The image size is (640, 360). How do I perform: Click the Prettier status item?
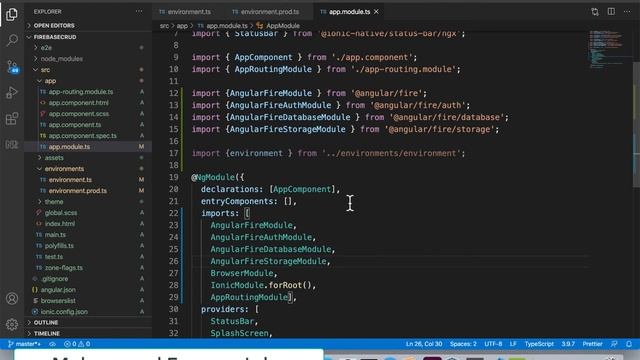click(592, 344)
